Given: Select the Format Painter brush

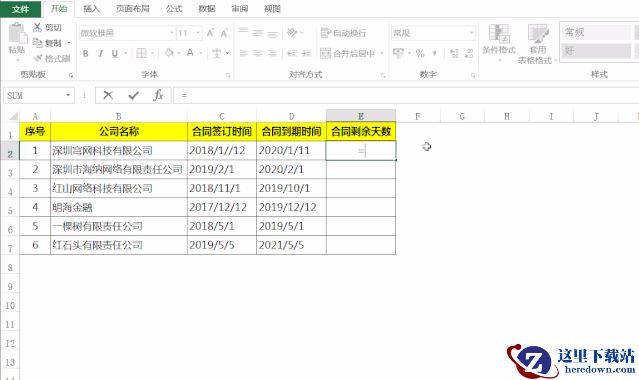Looking at the screenshot, I should tap(38, 58).
